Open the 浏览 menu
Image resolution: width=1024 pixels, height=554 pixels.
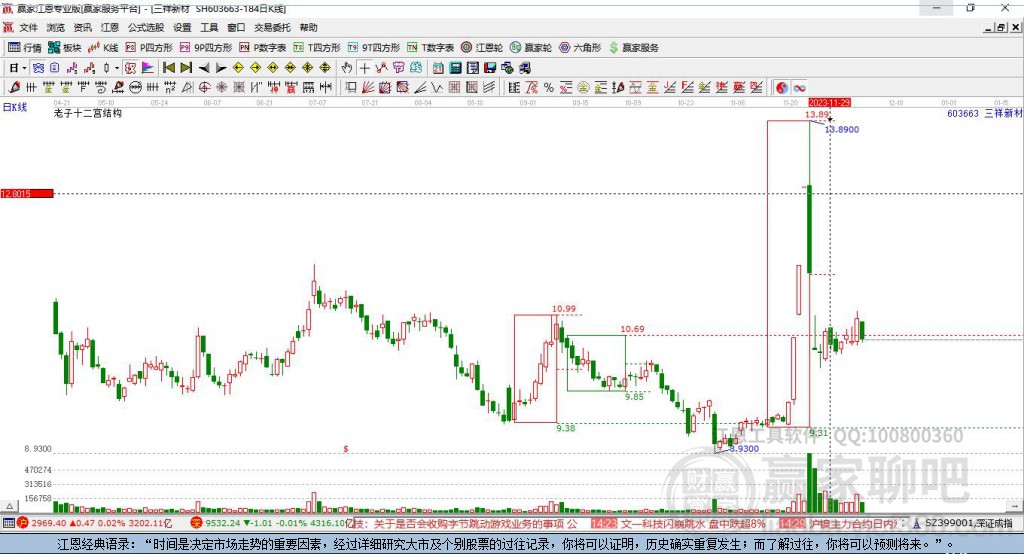pyautogui.click(x=56, y=27)
